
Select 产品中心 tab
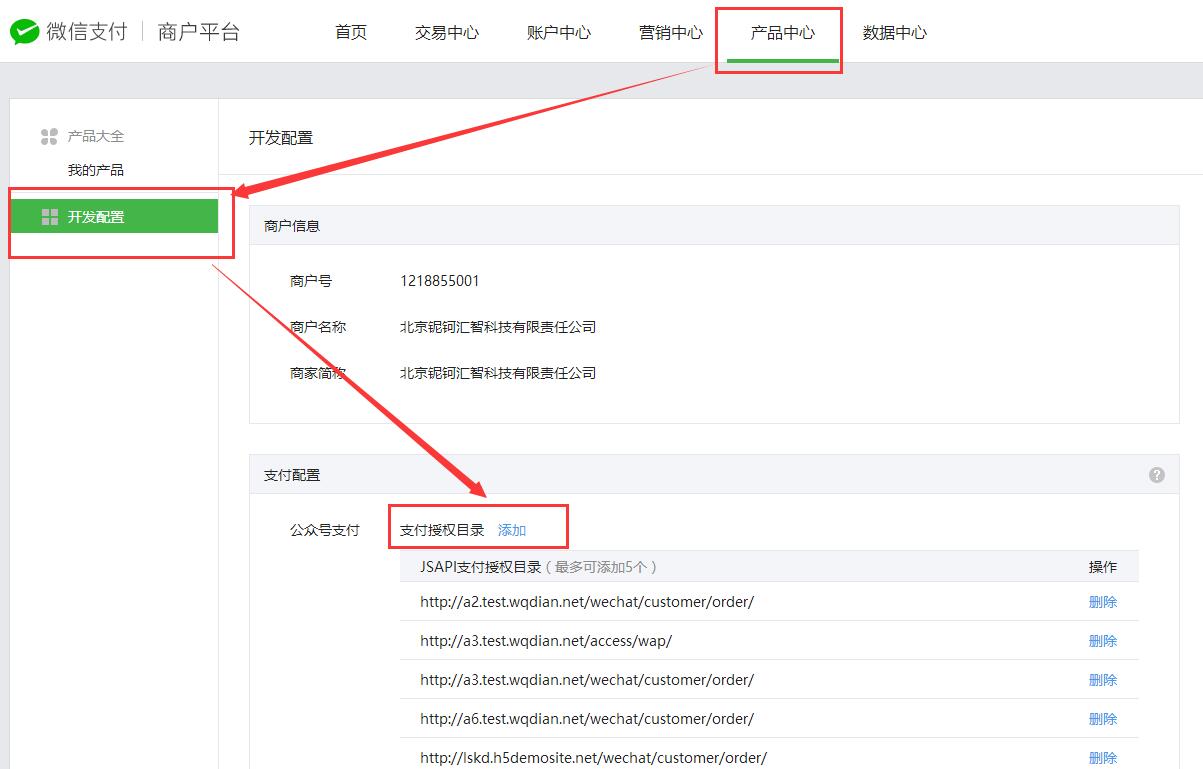(783, 32)
